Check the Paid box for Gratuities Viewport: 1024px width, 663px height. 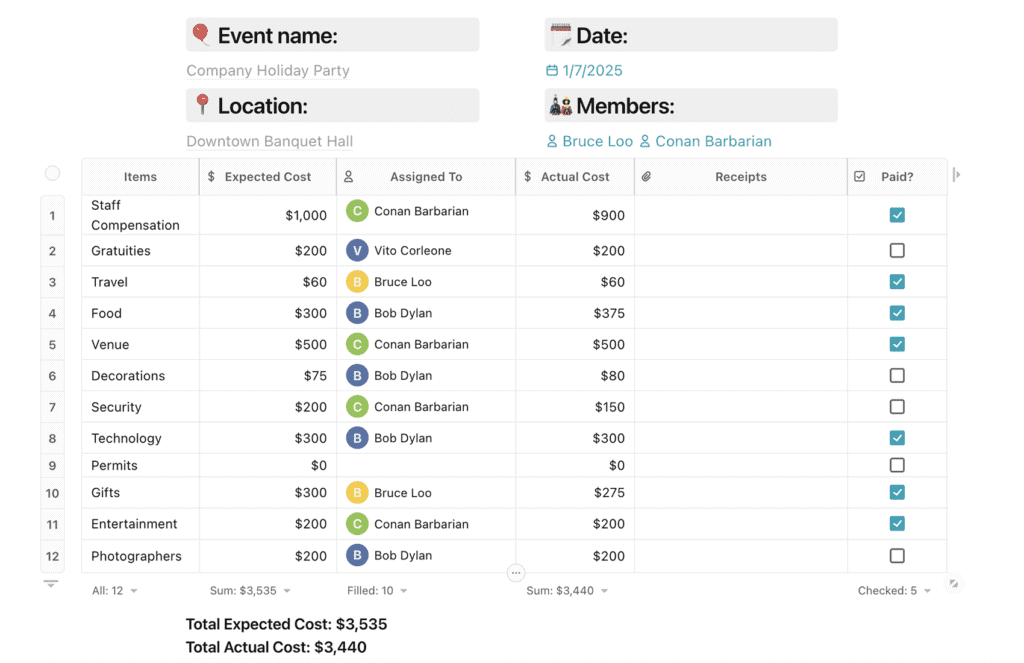pos(897,251)
